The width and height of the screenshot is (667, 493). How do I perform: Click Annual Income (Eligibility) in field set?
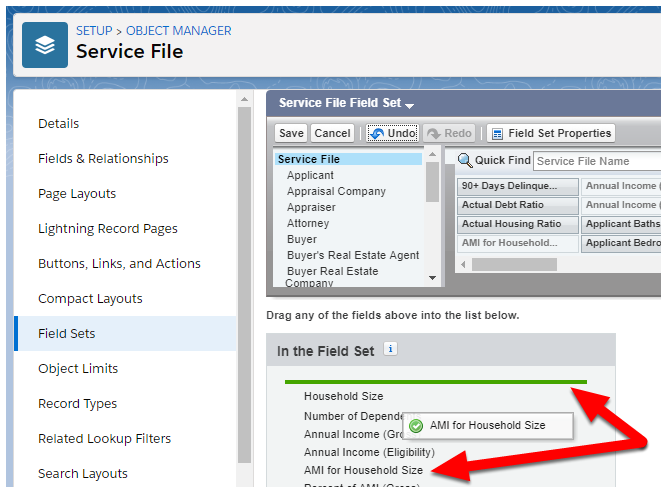pos(369,452)
